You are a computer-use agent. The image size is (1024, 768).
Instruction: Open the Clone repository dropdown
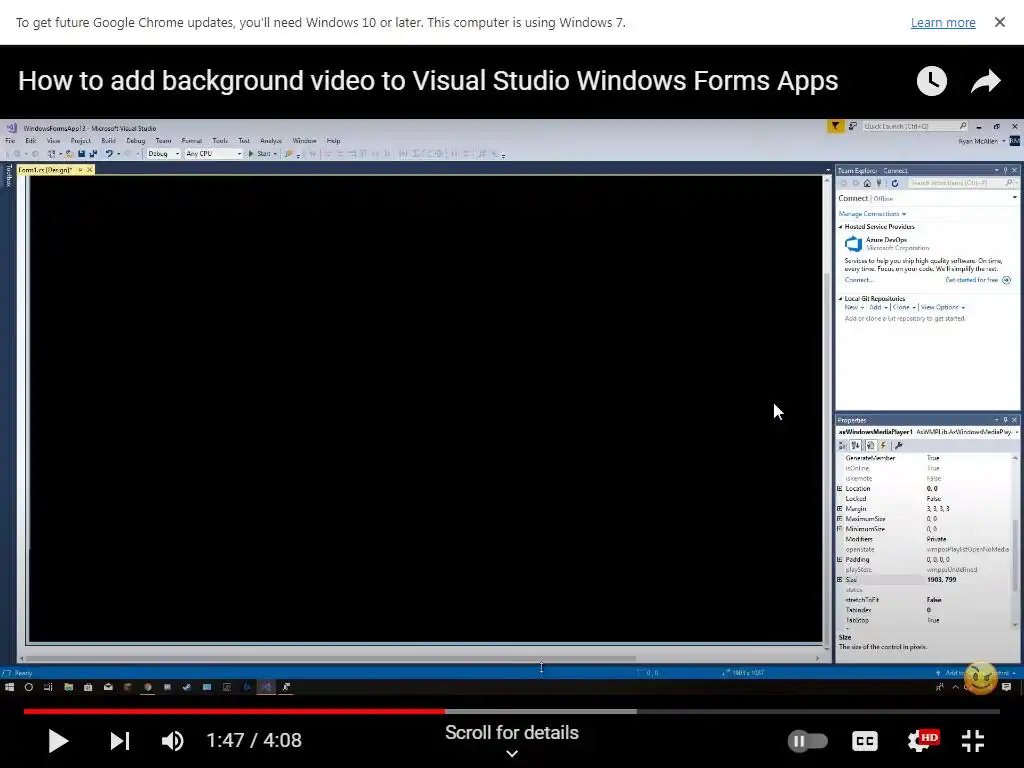pyautogui.click(x=904, y=307)
